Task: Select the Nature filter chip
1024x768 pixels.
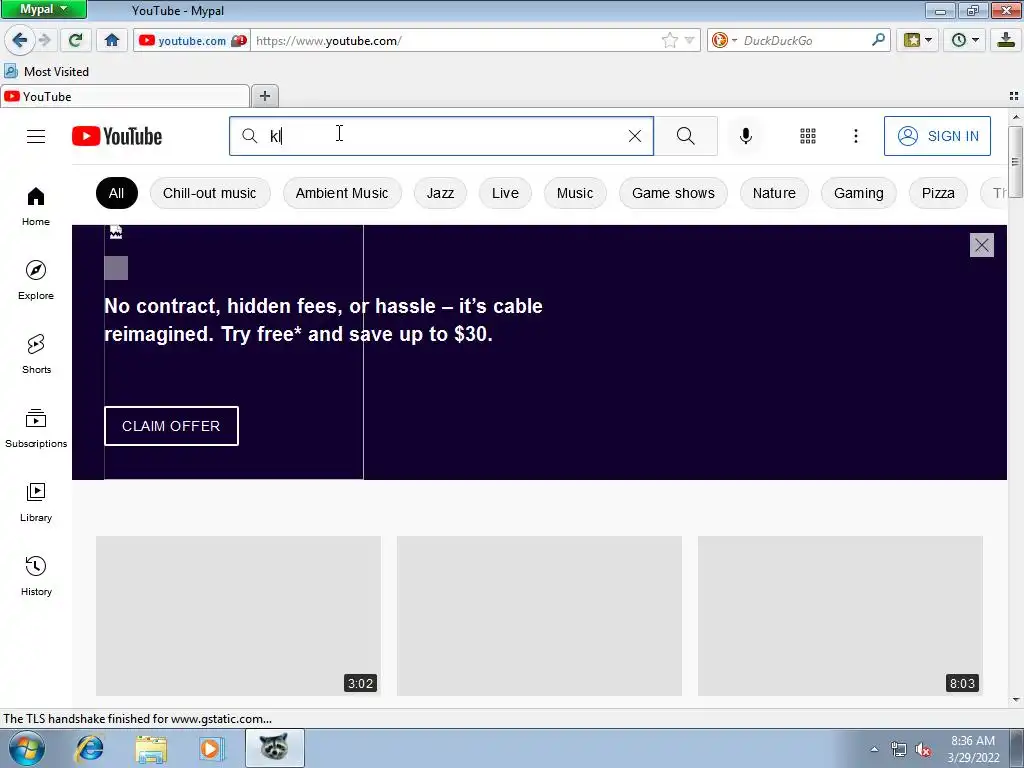Action: 774,193
